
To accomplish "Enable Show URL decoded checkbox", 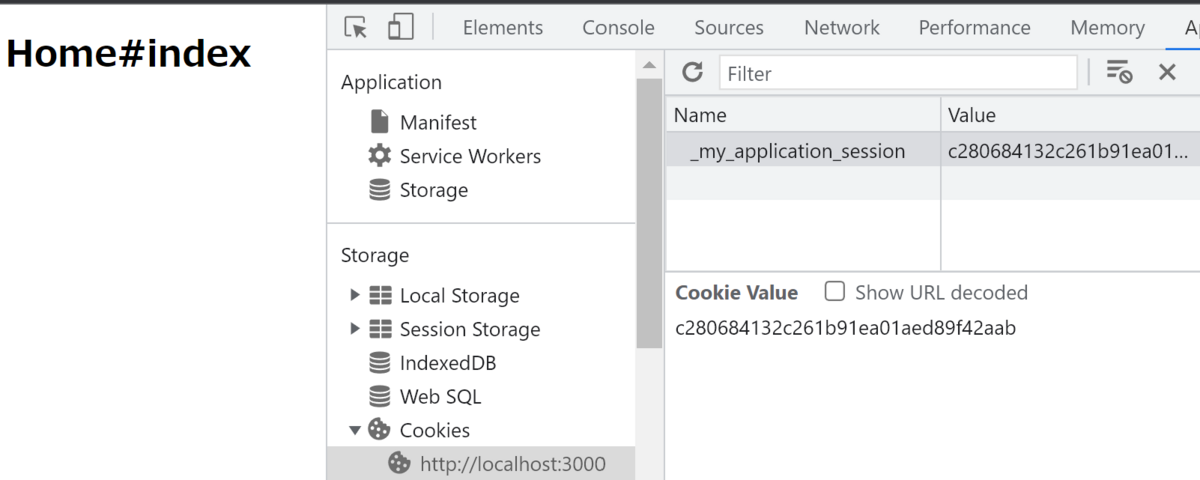I will (835, 292).
